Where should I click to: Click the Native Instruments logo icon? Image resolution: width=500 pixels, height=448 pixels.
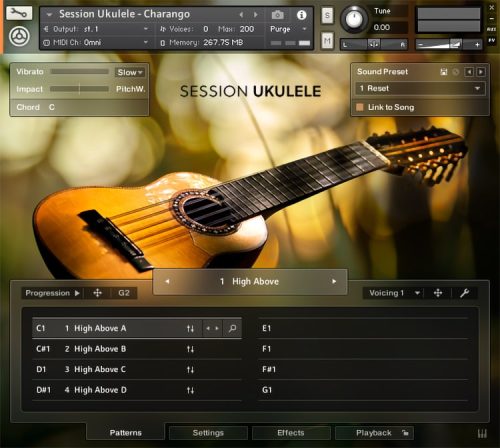pyautogui.click(x=19, y=37)
